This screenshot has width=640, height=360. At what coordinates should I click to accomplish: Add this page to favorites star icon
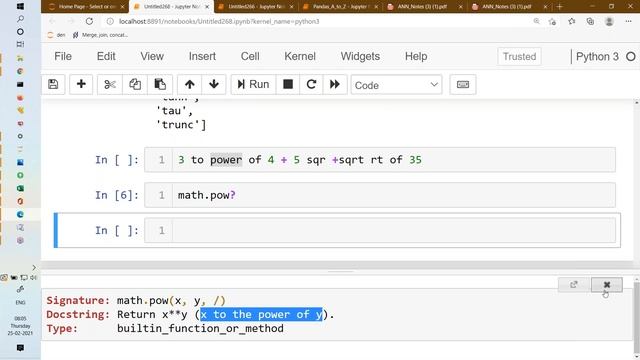point(552,22)
